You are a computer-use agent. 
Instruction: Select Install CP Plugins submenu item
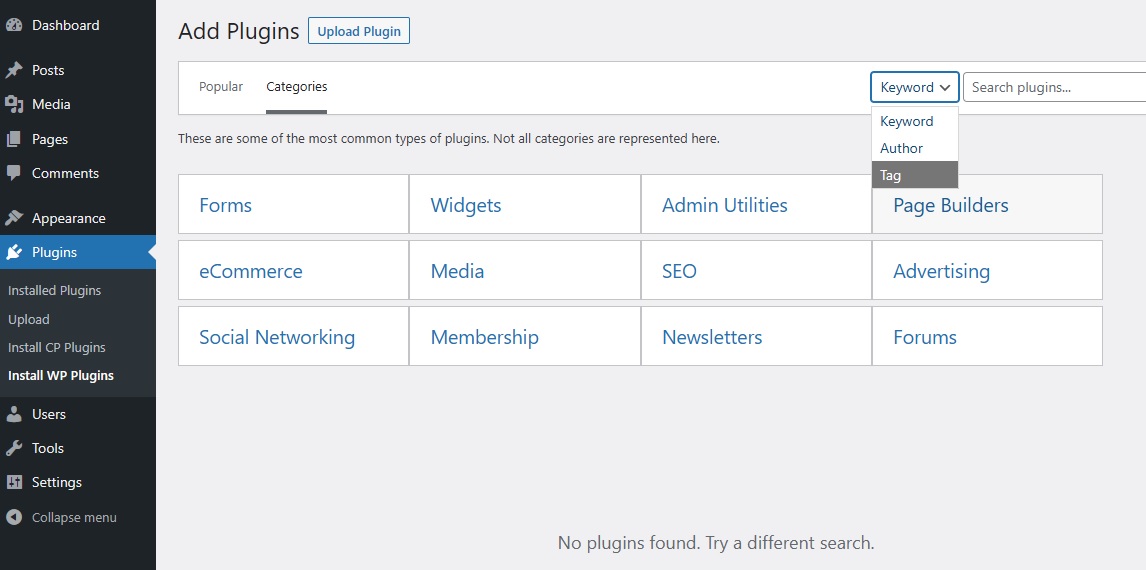pos(57,347)
